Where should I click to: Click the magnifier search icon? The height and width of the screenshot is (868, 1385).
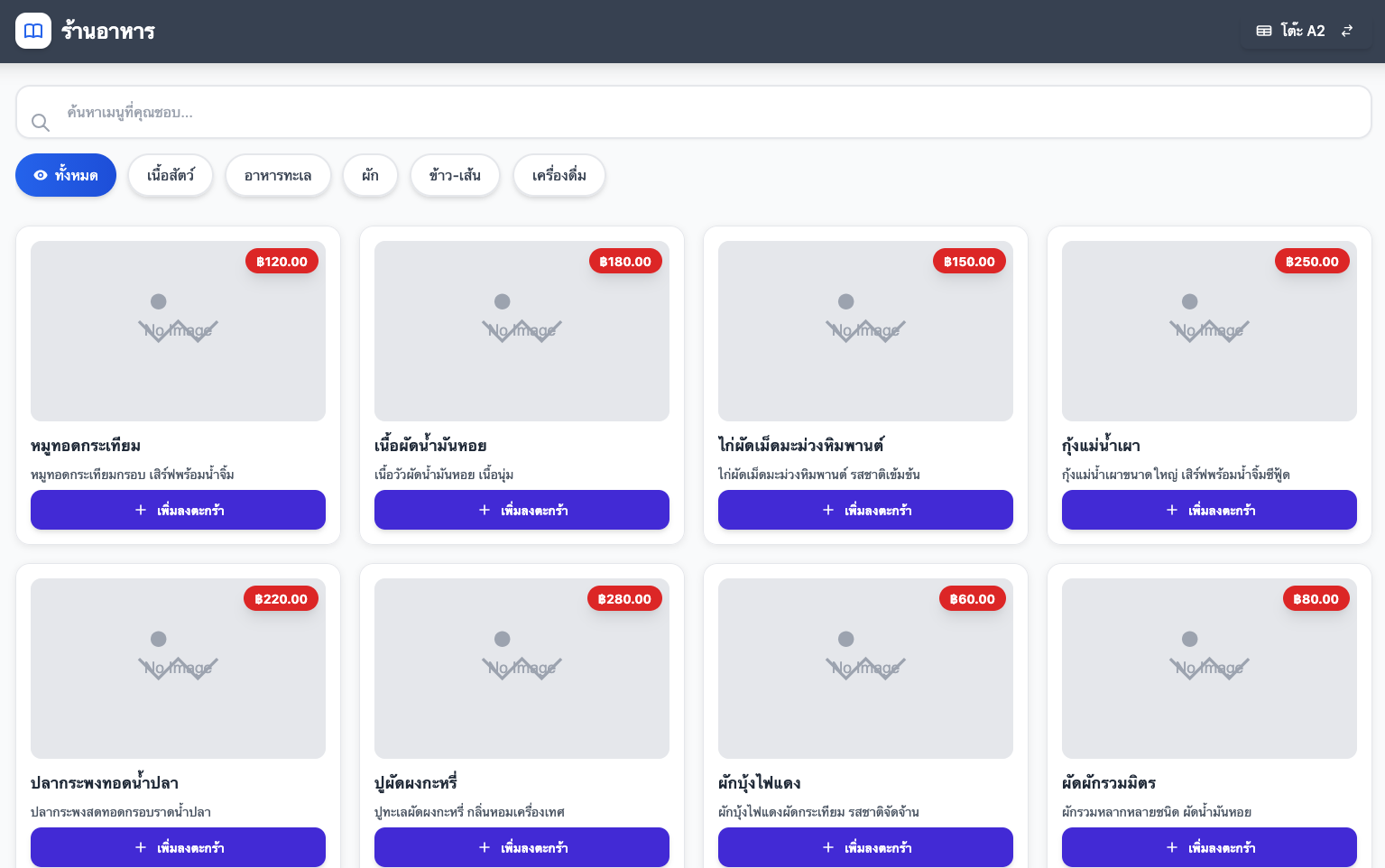point(41,122)
